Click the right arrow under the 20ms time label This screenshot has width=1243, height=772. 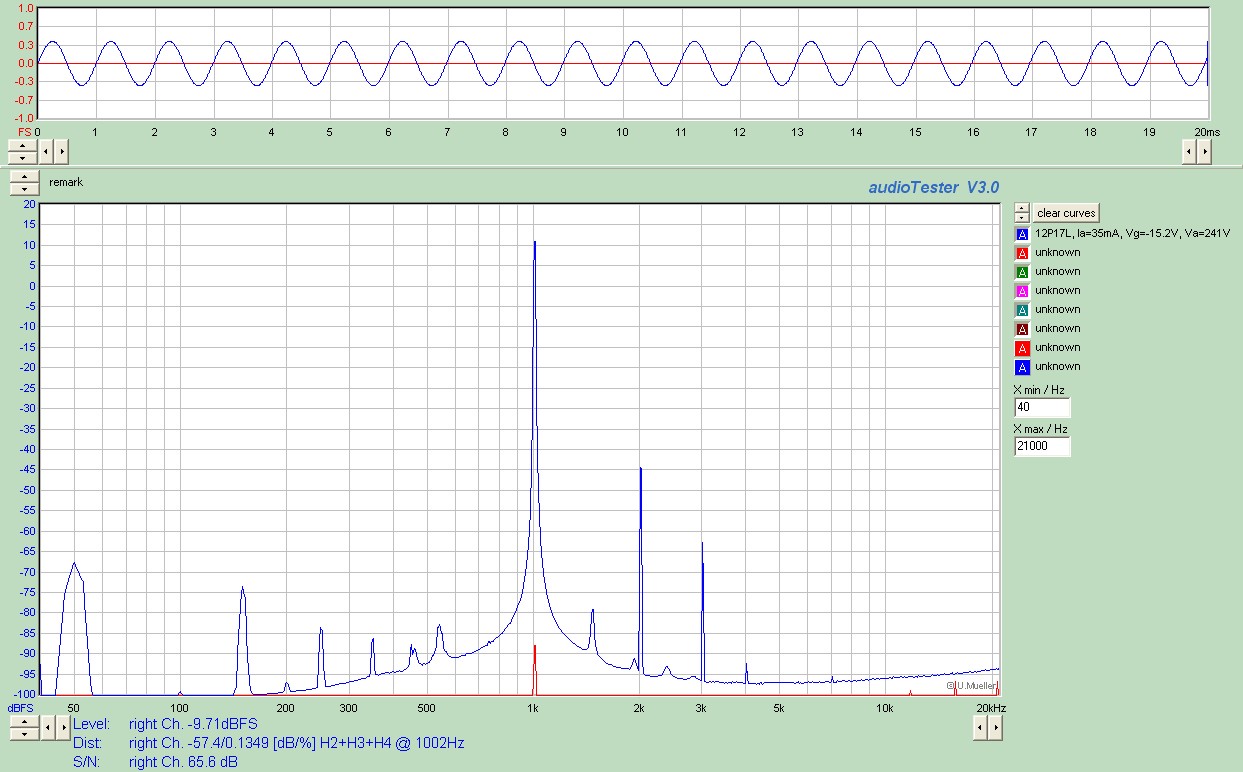click(x=1205, y=152)
